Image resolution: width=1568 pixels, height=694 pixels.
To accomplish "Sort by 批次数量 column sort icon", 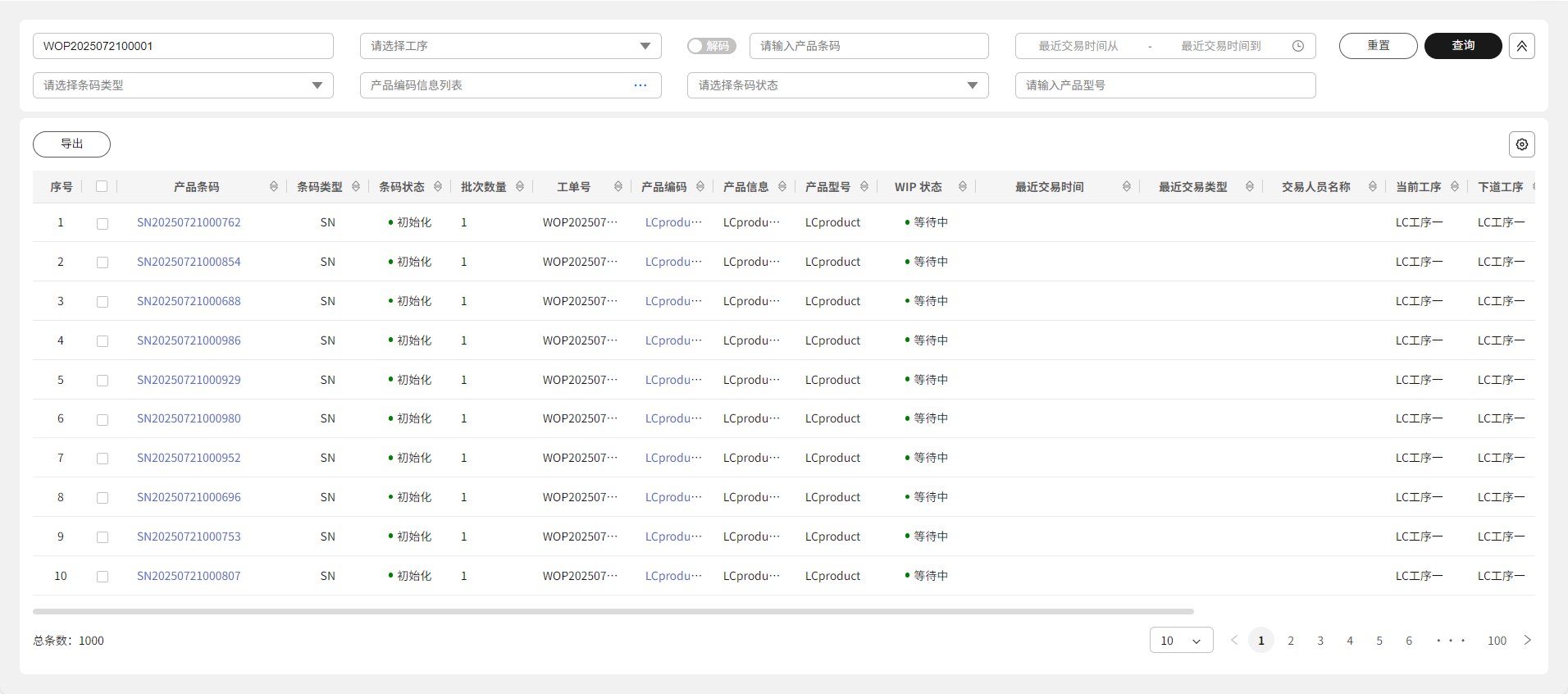I will pos(520,187).
